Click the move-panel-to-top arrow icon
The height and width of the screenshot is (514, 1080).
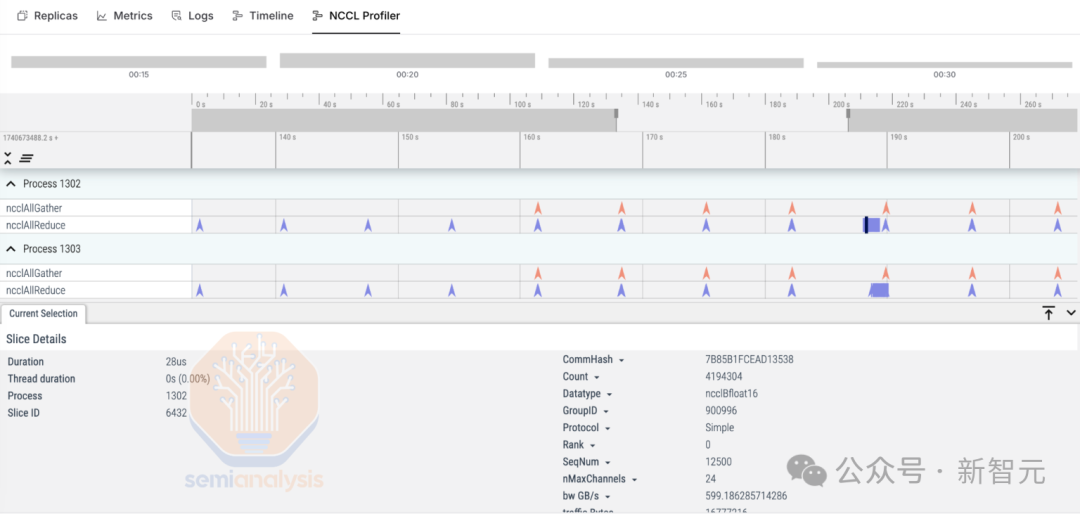(1048, 313)
